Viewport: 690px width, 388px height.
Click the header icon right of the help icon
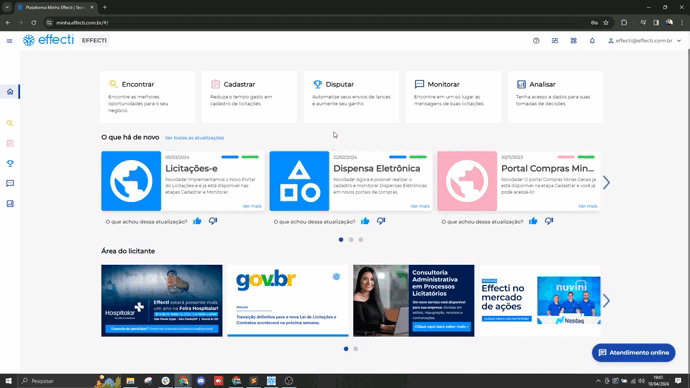pyautogui.click(x=555, y=40)
